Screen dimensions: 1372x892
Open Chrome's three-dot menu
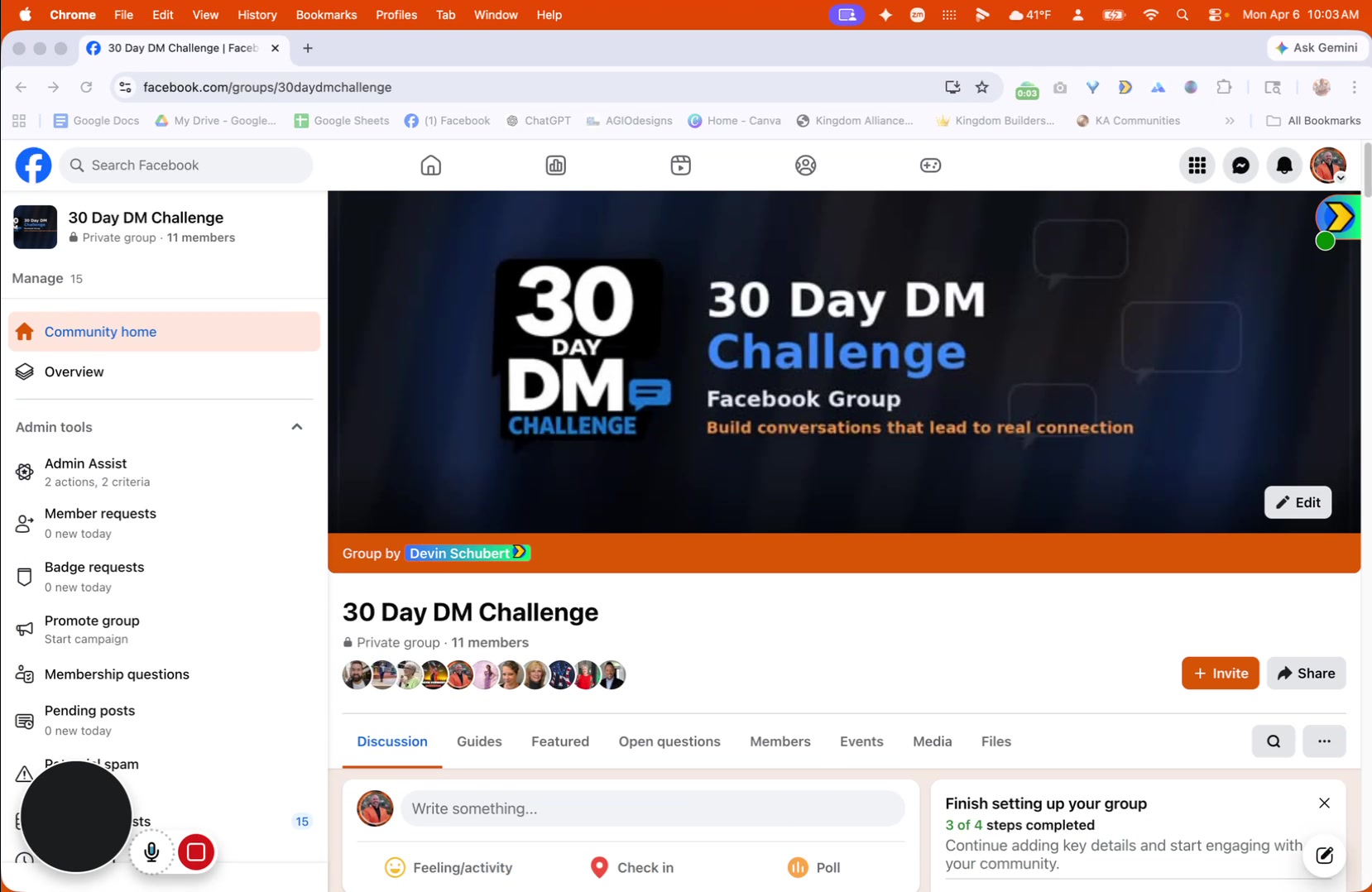(x=1355, y=87)
